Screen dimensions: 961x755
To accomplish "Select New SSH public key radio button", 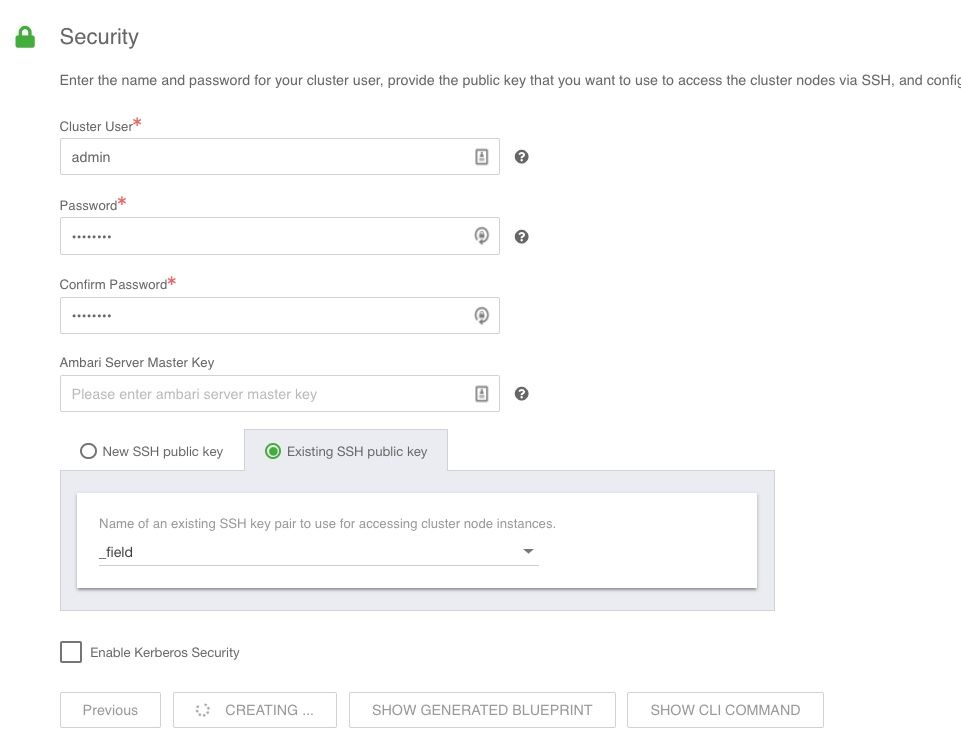I will click(88, 451).
